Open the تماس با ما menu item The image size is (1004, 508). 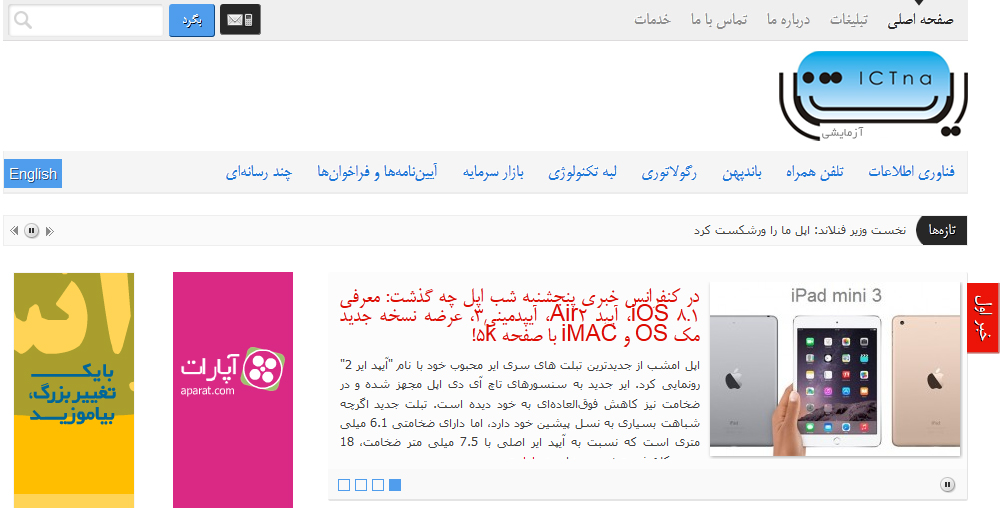tap(719, 20)
